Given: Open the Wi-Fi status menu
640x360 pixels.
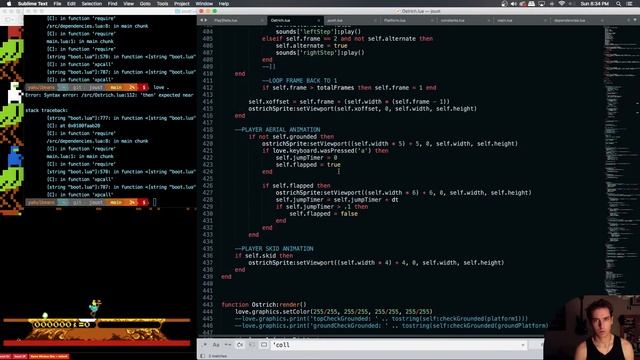Looking at the screenshot, I should pos(561,4).
